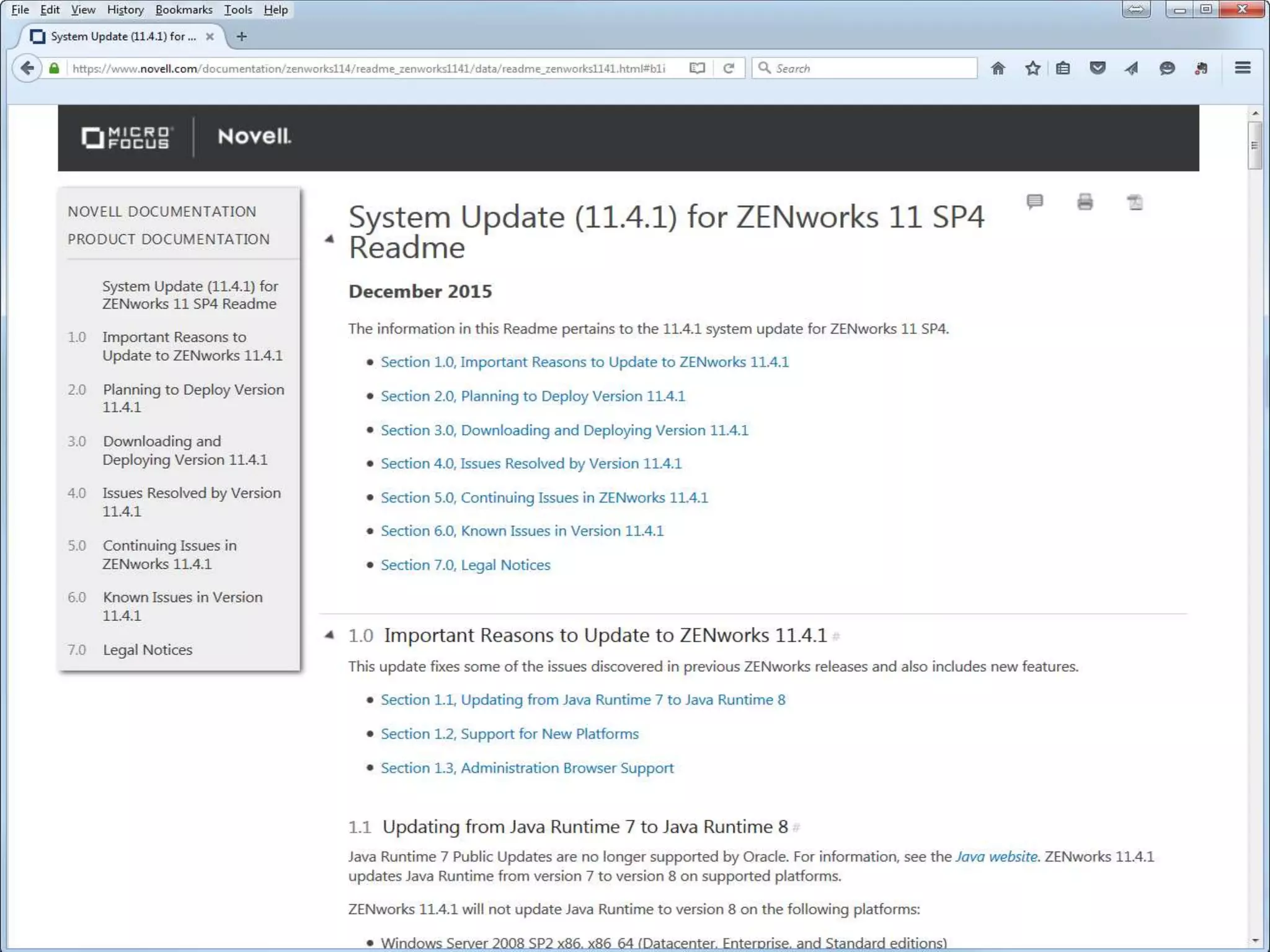Click the scrollbar up arrow
This screenshot has width=1270, height=952.
(x=1255, y=113)
